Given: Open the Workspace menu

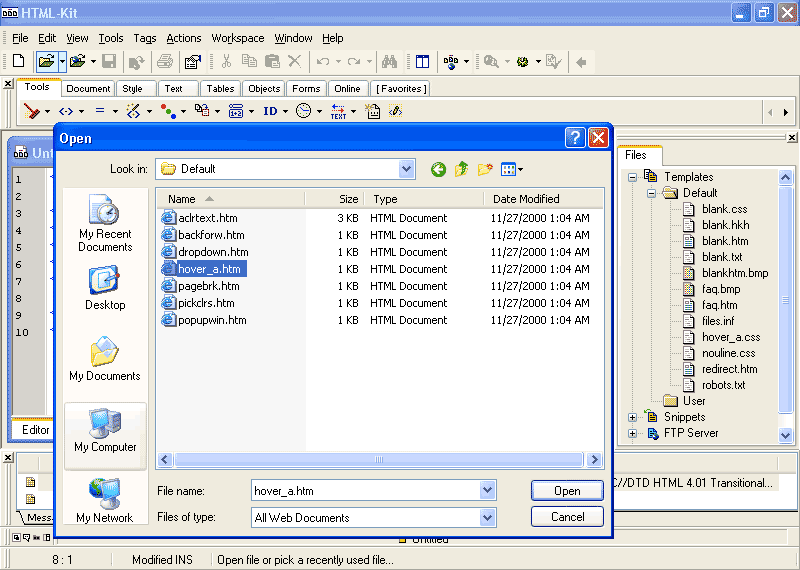Looking at the screenshot, I should (x=238, y=38).
